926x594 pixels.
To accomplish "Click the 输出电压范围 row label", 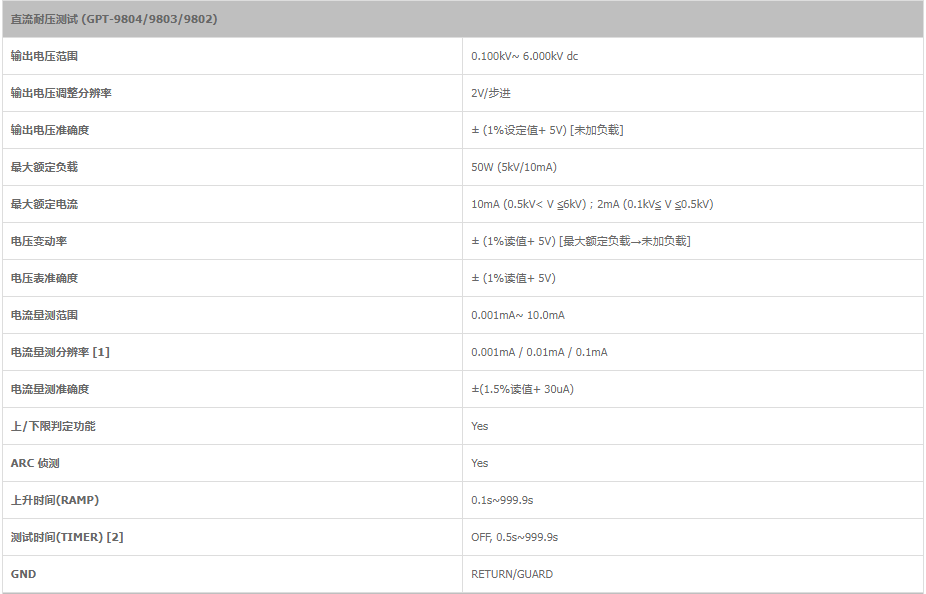I will (44, 56).
